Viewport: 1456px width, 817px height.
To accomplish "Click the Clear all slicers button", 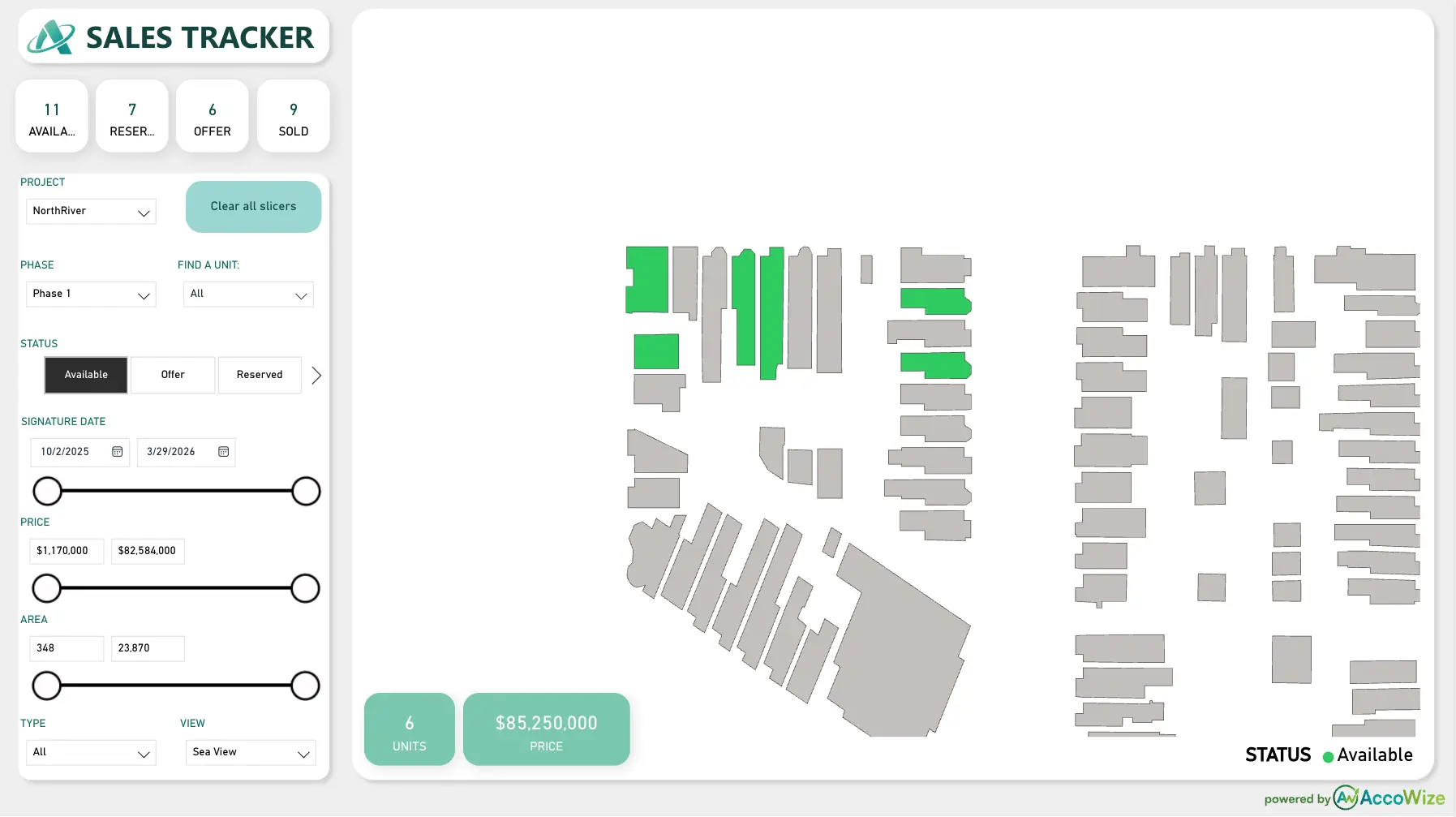I will click(253, 207).
